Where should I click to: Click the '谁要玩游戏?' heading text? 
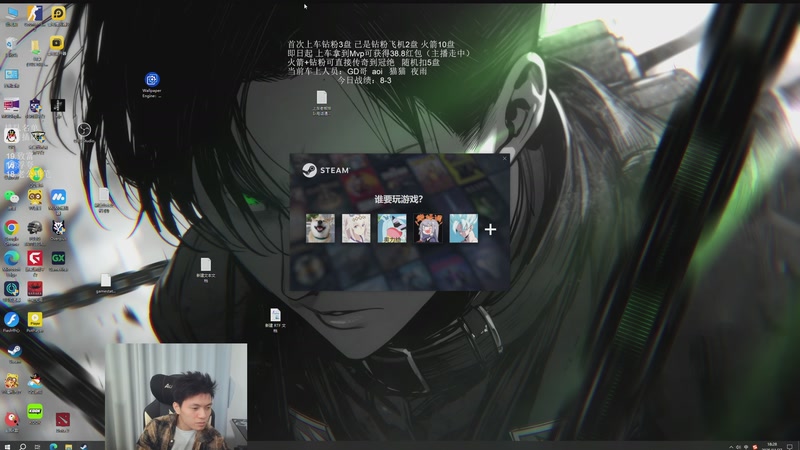pos(398,199)
